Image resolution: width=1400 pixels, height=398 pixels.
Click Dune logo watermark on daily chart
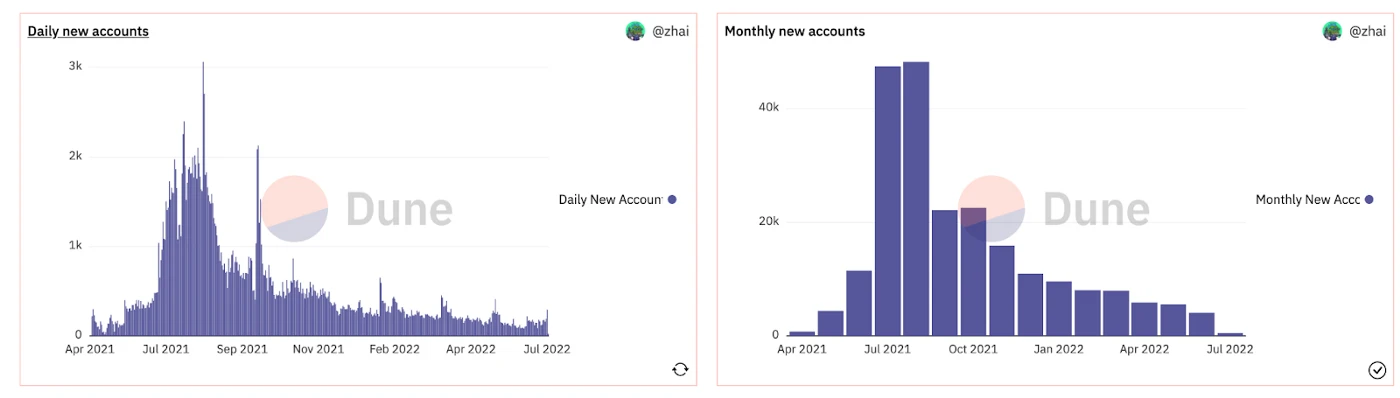357,209
